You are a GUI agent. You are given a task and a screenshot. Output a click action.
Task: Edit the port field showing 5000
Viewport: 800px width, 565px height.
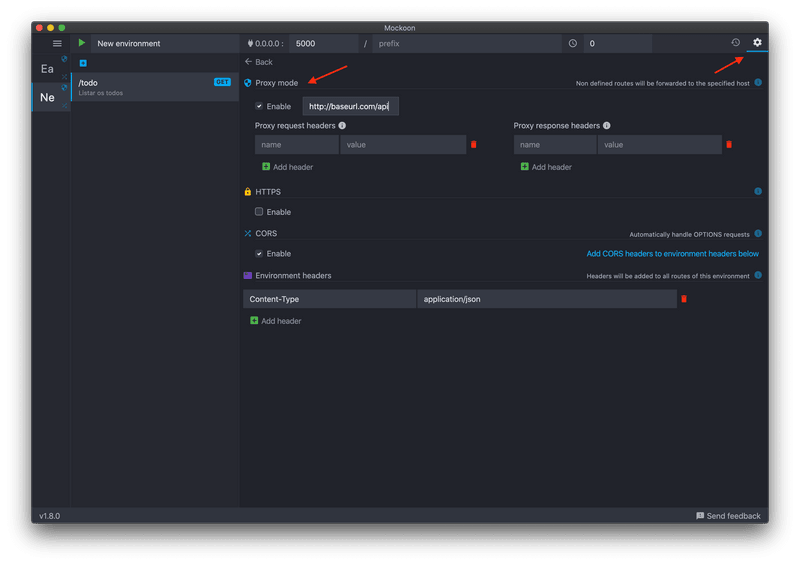[323, 43]
